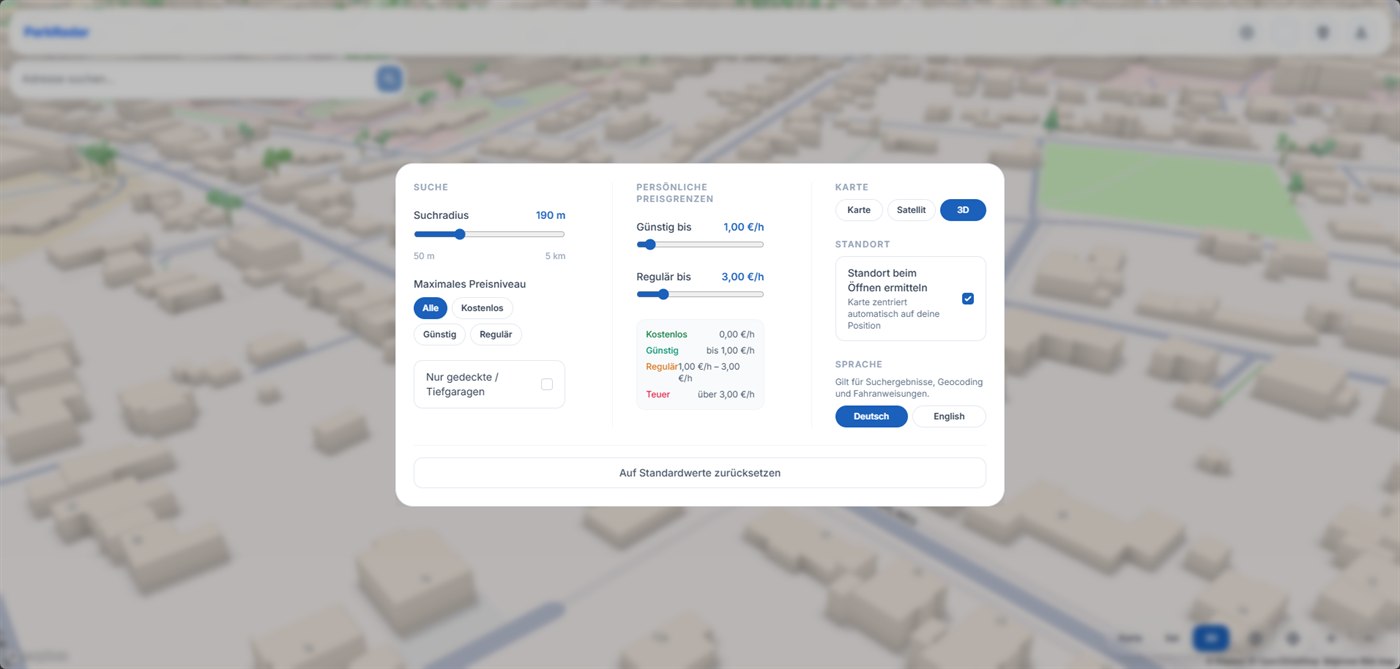Set language to Deutsch

pyautogui.click(x=871, y=416)
